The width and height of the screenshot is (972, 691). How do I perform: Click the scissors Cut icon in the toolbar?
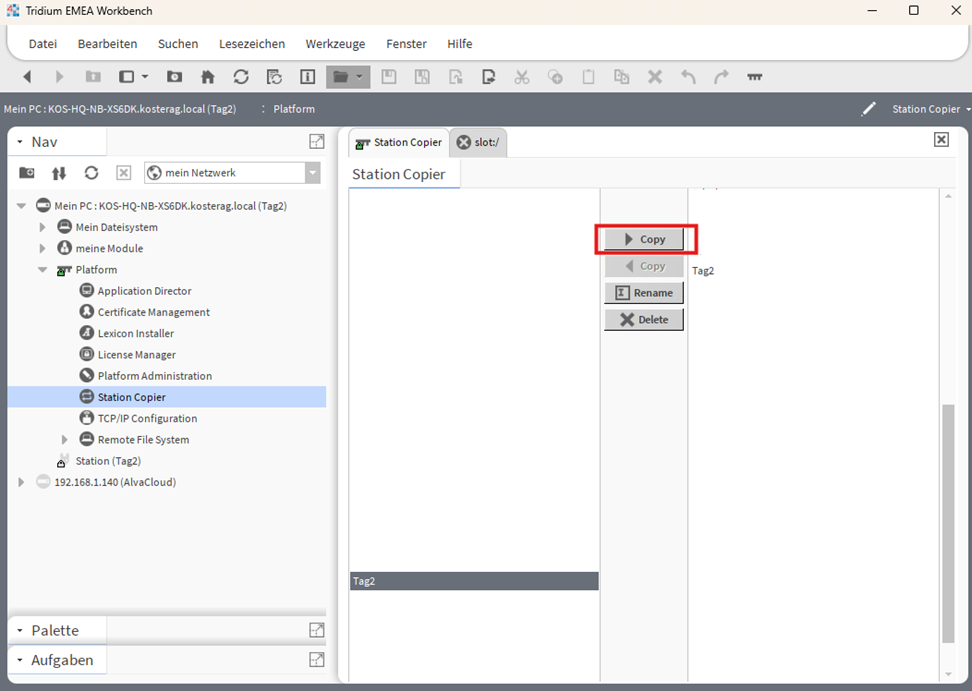click(x=522, y=77)
